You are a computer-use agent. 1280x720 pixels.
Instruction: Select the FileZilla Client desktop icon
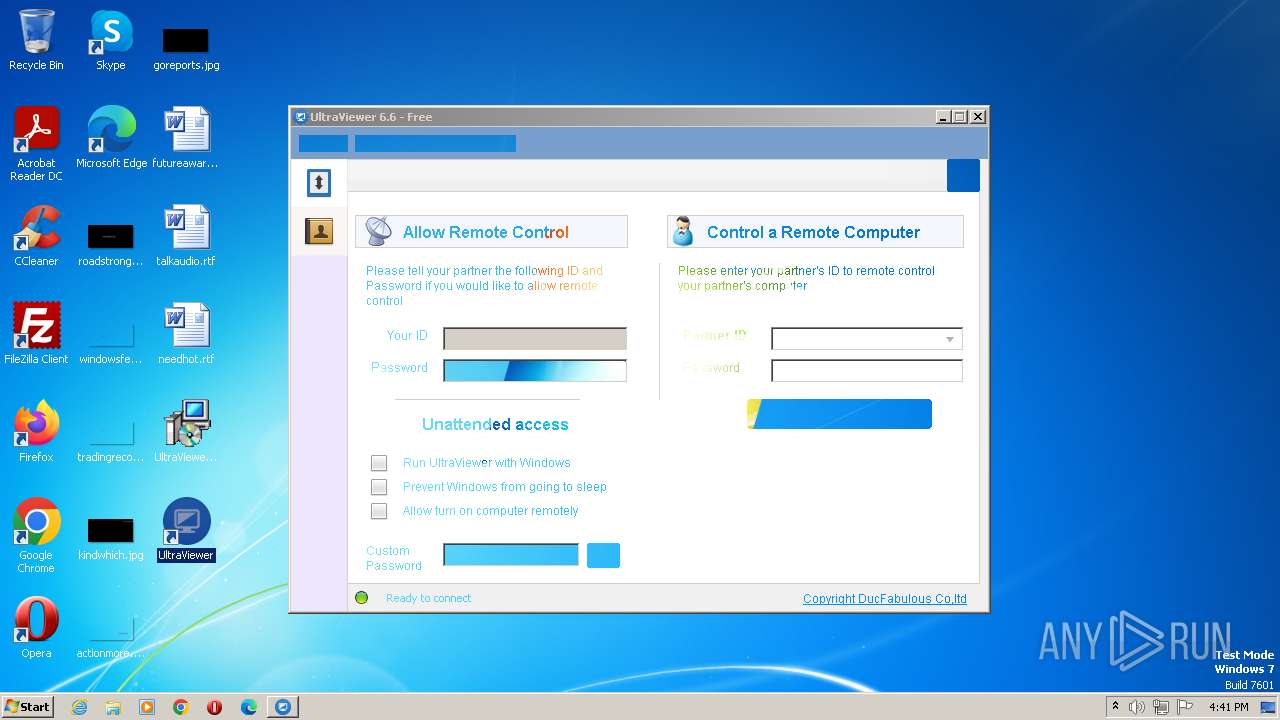(x=36, y=334)
